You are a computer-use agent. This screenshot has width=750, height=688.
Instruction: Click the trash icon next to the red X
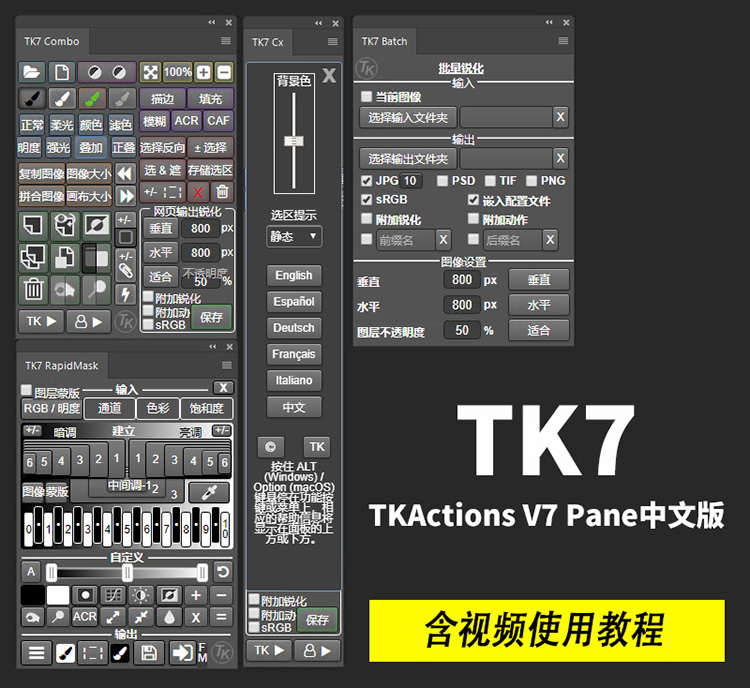coord(222,192)
